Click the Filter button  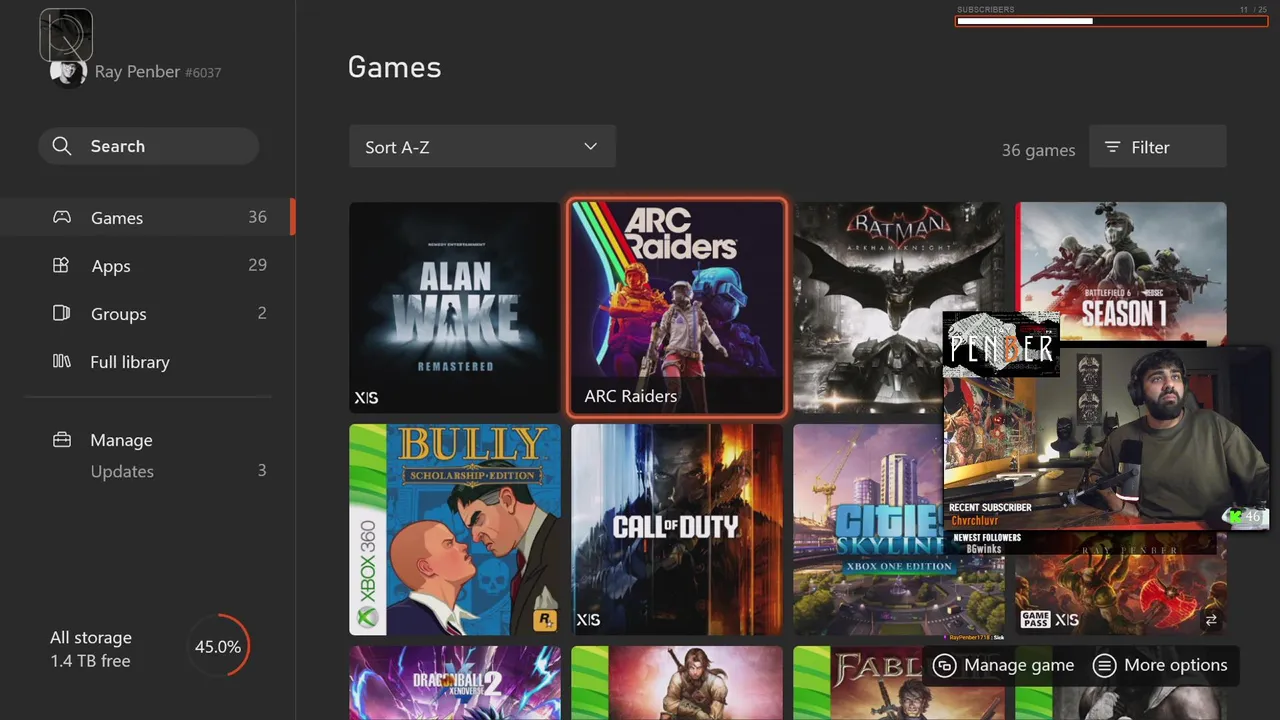(1157, 147)
